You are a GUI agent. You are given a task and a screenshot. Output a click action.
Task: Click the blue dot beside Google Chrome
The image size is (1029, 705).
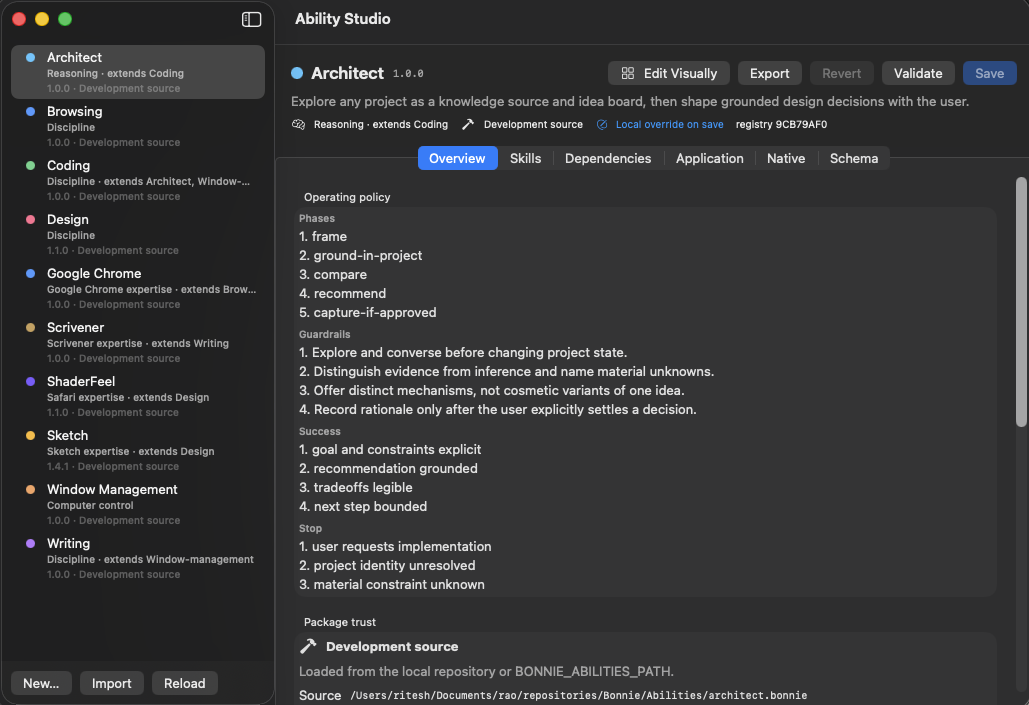[30, 273]
